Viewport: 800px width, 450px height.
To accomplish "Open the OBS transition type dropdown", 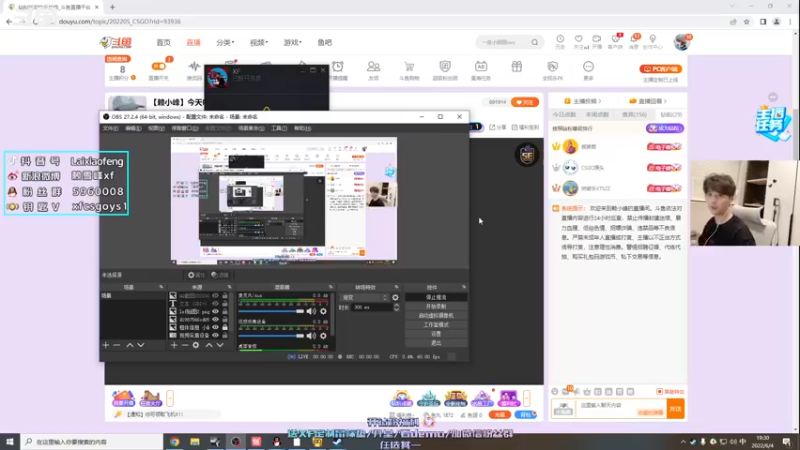I will (x=364, y=297).
